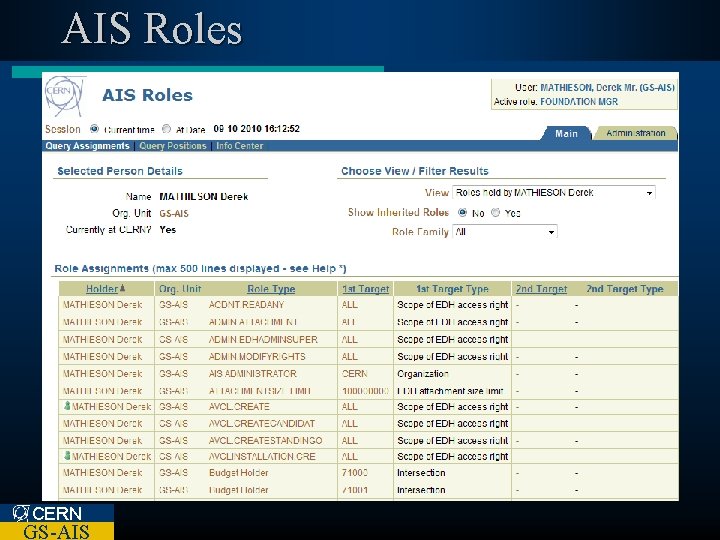Screen dimensions: 720x540
Task: Click the AIS ADMINISTRATOR role type cell
Action: coord(253,374)
